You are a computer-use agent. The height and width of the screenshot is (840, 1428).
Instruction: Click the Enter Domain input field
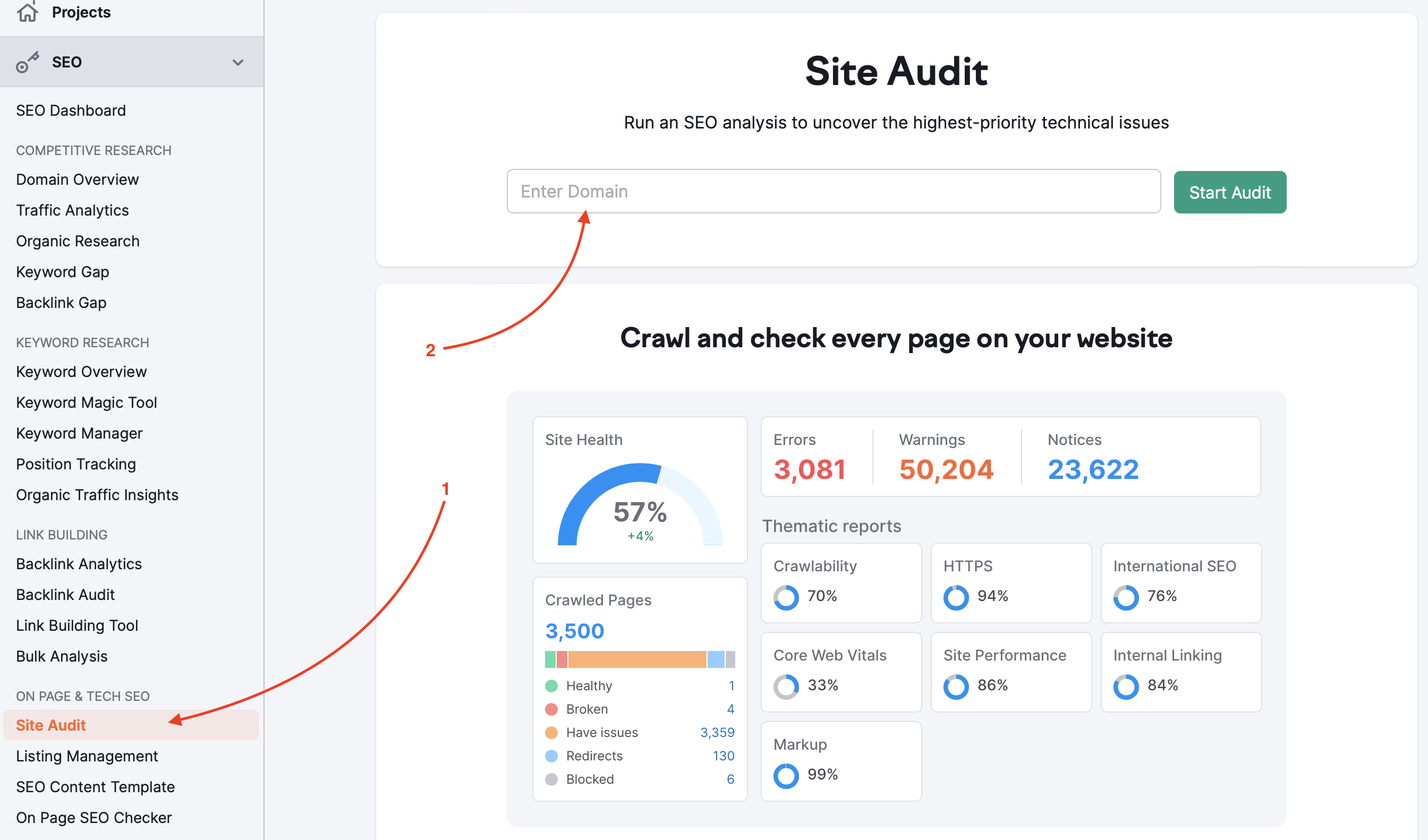click(834, 191)
